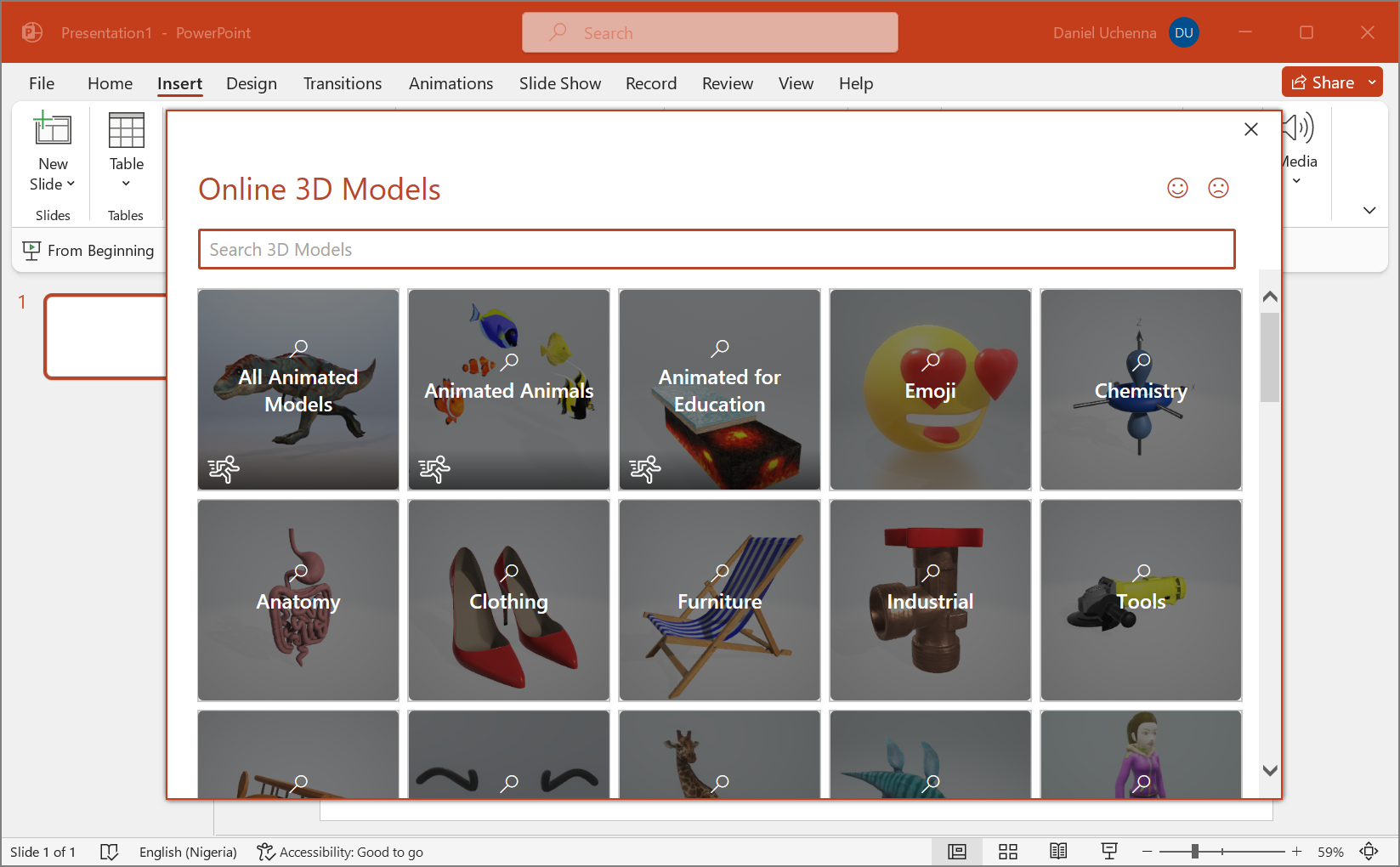Open the New Slide gallery icon
Image resolution: width=1400 pixels, height=867 pixels.
[x=52, y=129]
